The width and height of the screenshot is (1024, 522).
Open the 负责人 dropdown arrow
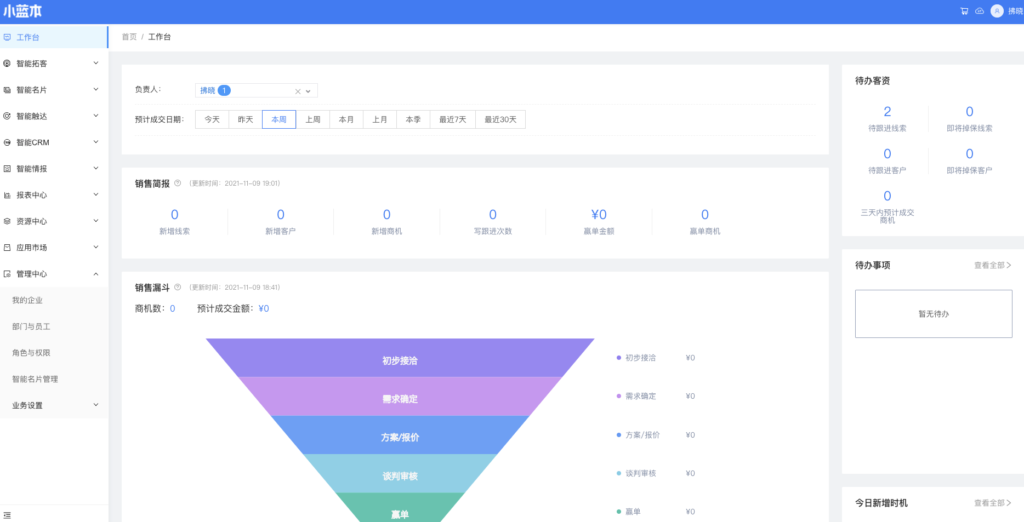coord(308,91)
